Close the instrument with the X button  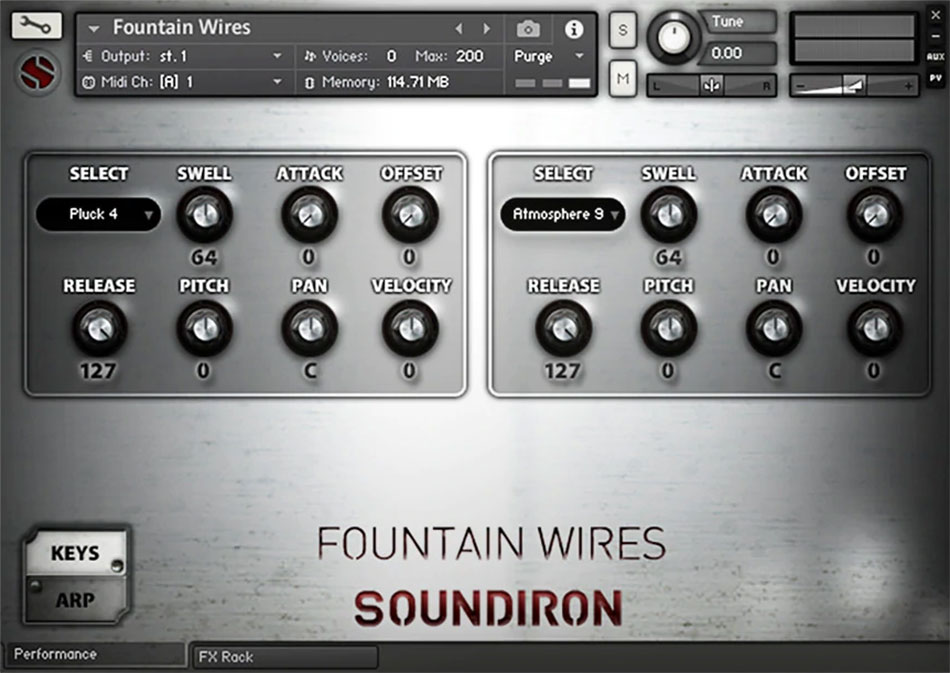pyautogui.click(x=935, y=16)
